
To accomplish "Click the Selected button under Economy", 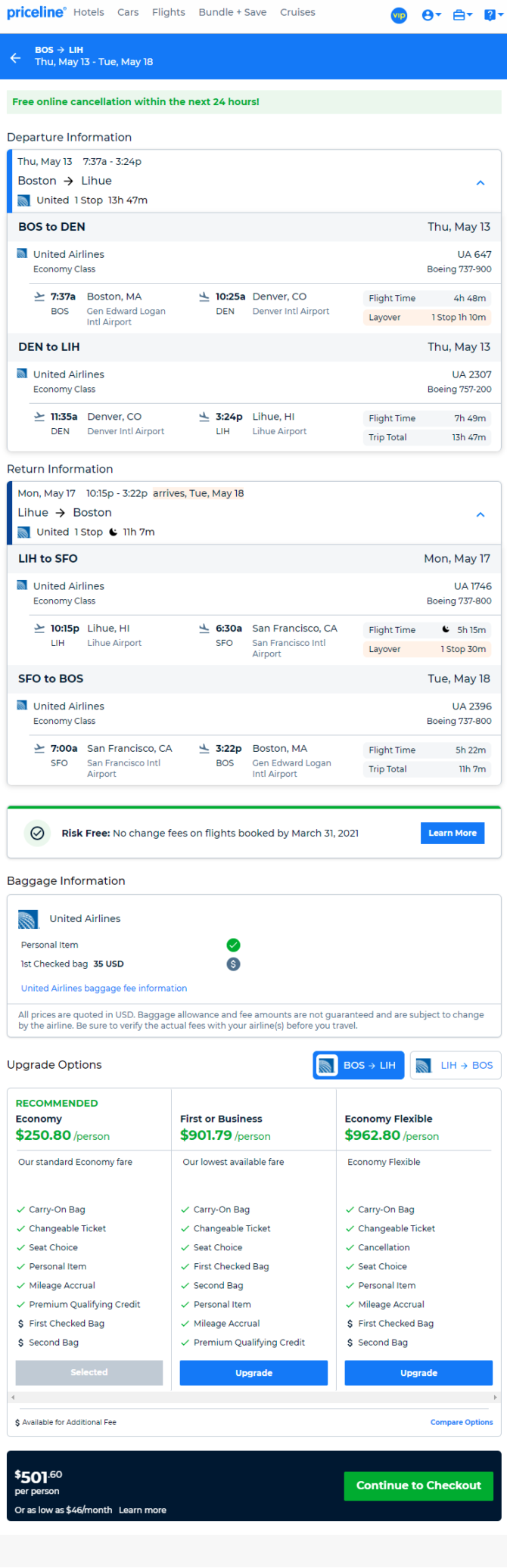I will point(89,1372).
